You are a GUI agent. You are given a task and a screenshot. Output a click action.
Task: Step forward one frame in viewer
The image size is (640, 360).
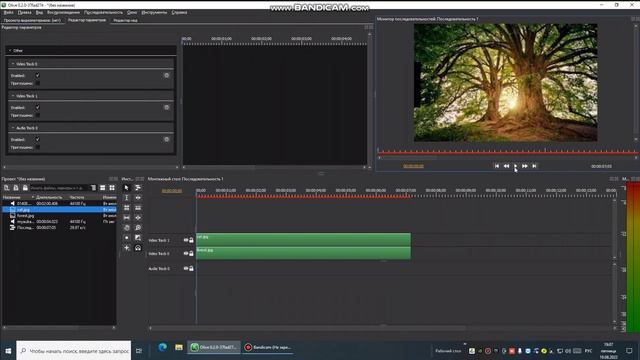[x=525, y=166]
